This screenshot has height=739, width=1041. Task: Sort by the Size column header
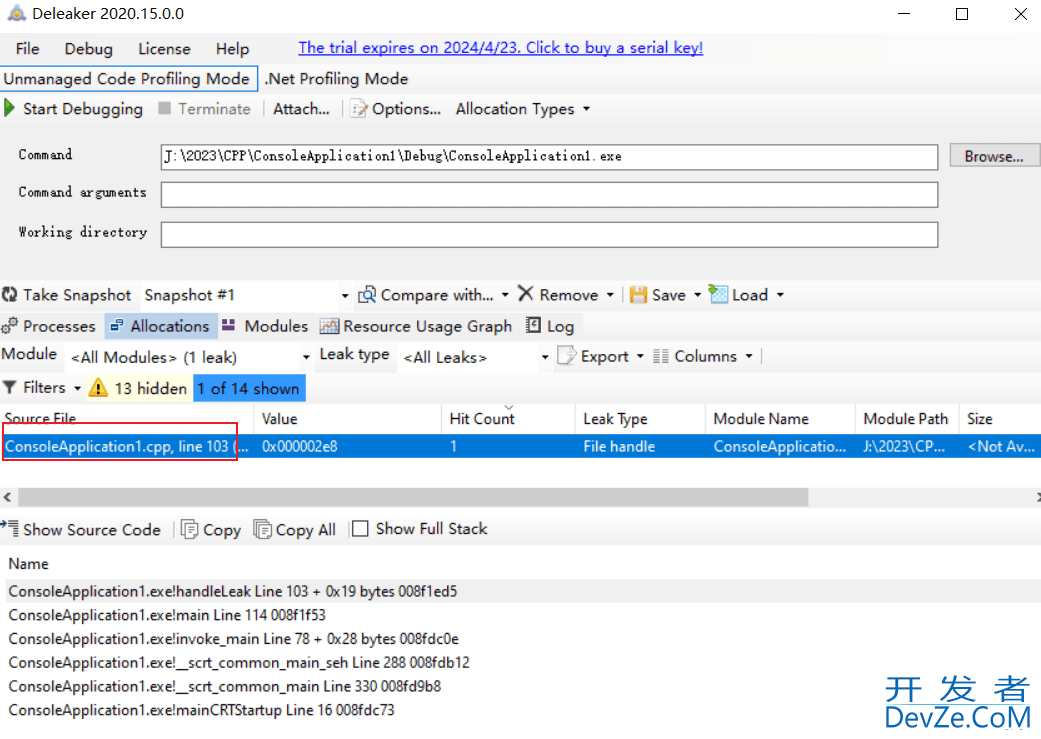tap(1000, 419)
